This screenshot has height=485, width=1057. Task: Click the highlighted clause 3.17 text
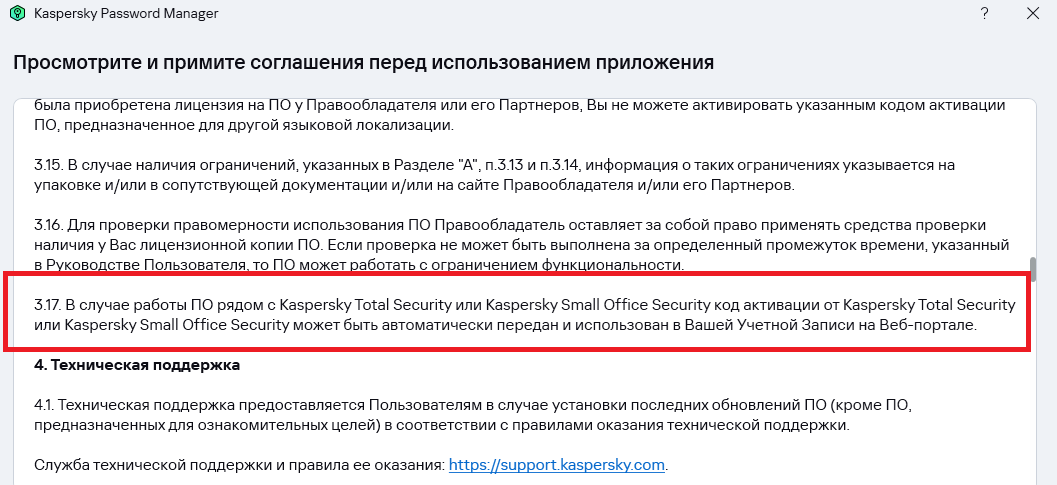(x=524, y=314)
